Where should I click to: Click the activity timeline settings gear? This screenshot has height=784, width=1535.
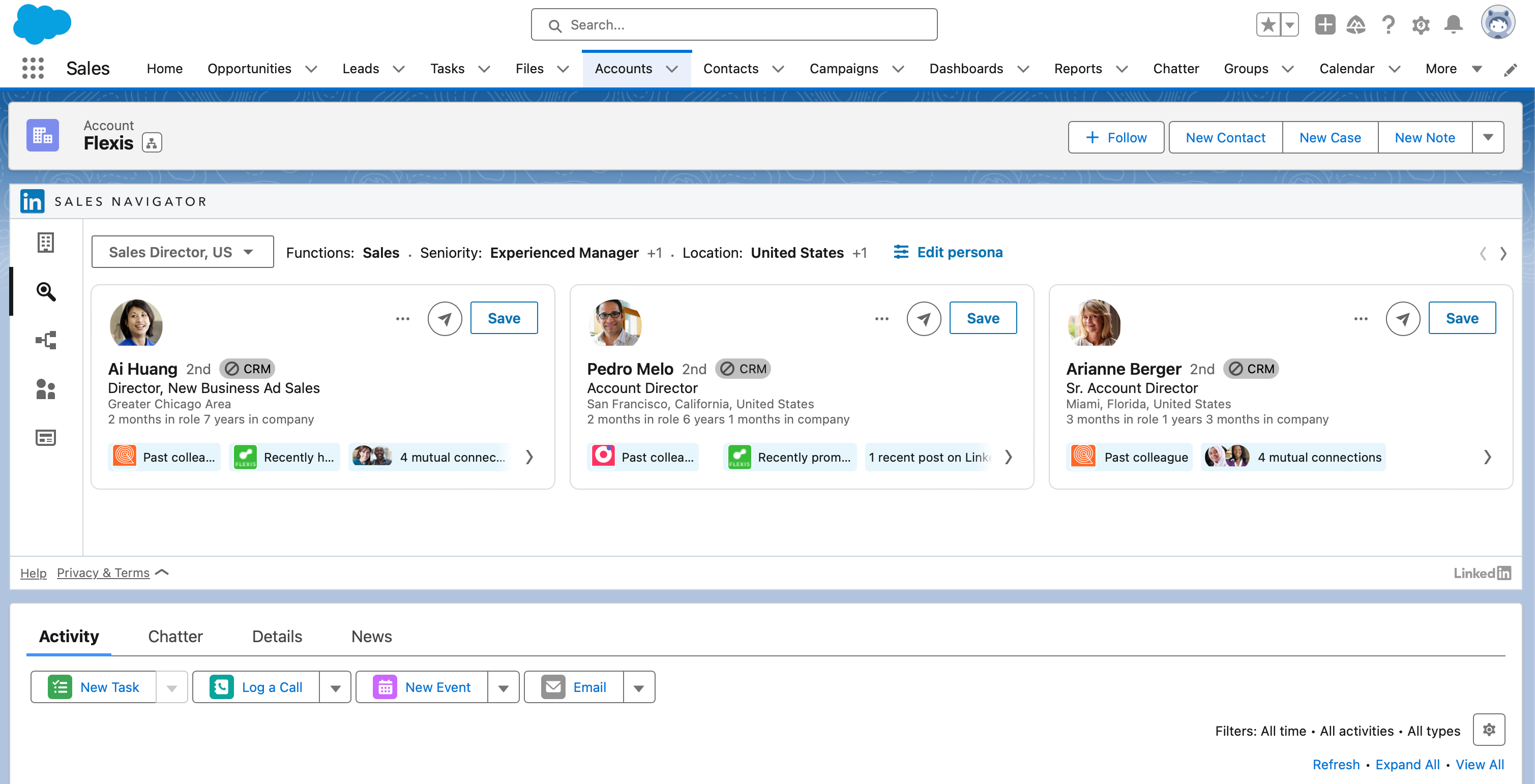[1489, 730]
